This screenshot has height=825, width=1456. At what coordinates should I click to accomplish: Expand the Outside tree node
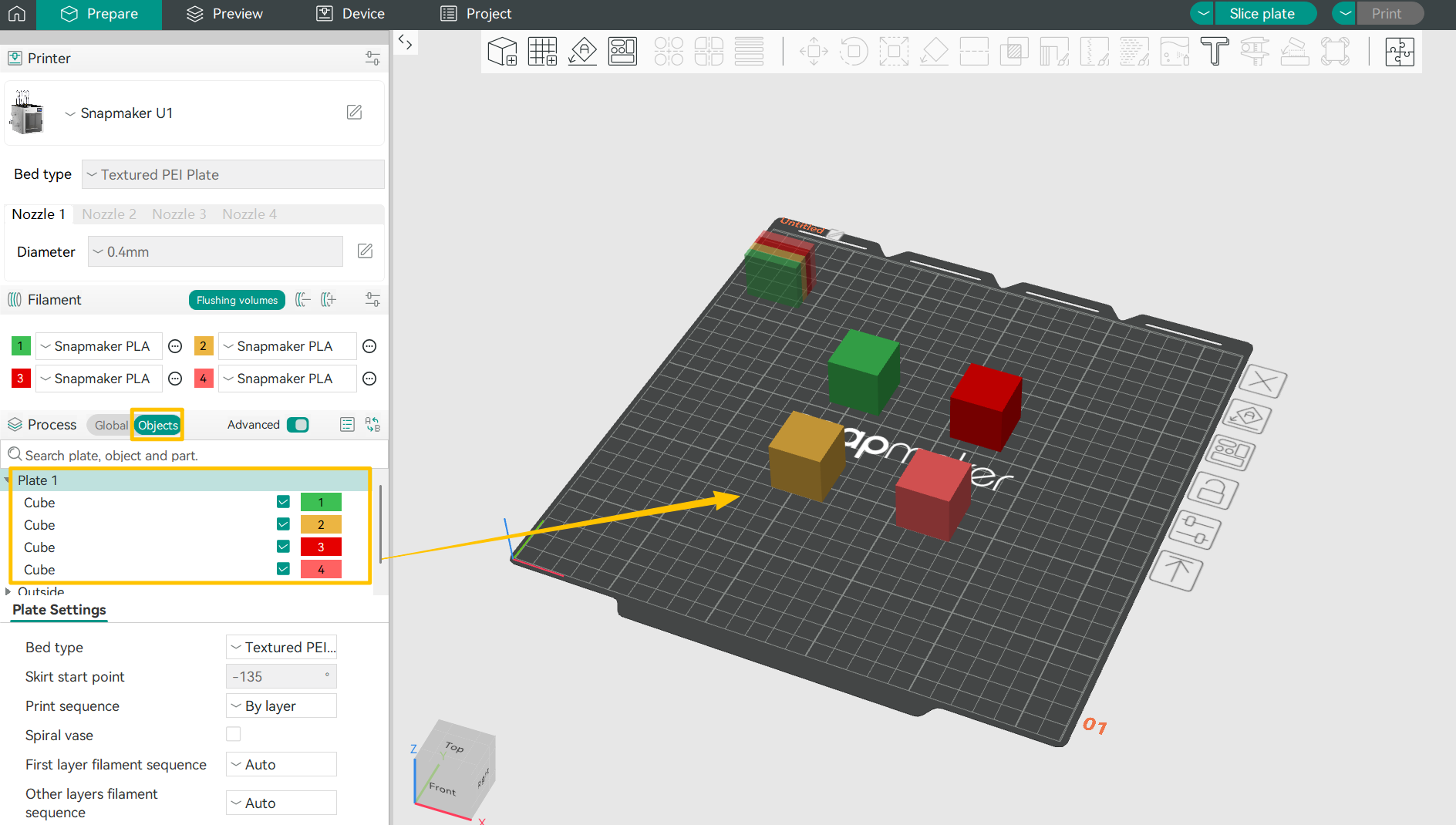point(8,591)
